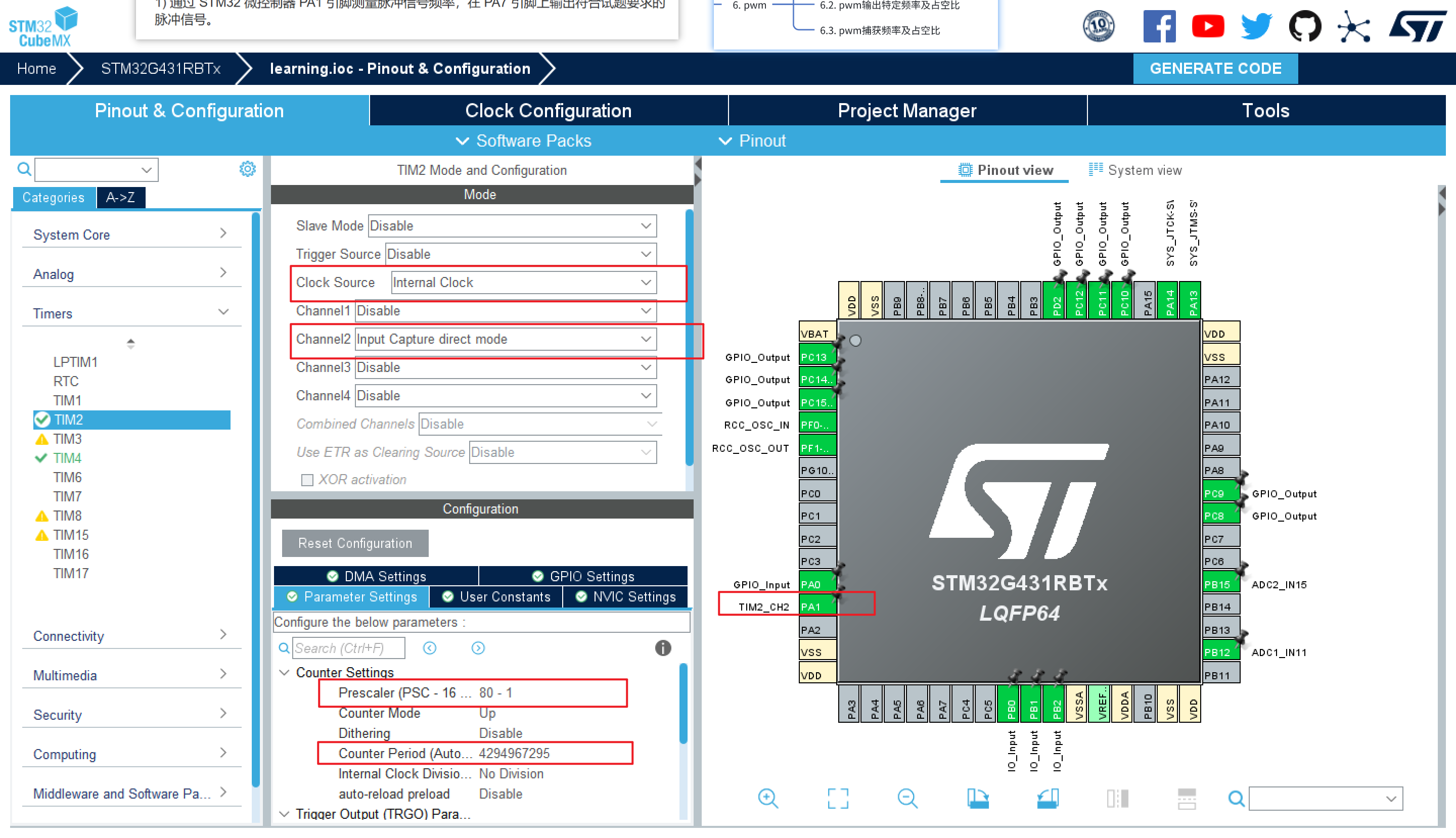Open the GPIO Settings tab
The width and height of the screenshot is (1456, 838).
tap(583, 576)
